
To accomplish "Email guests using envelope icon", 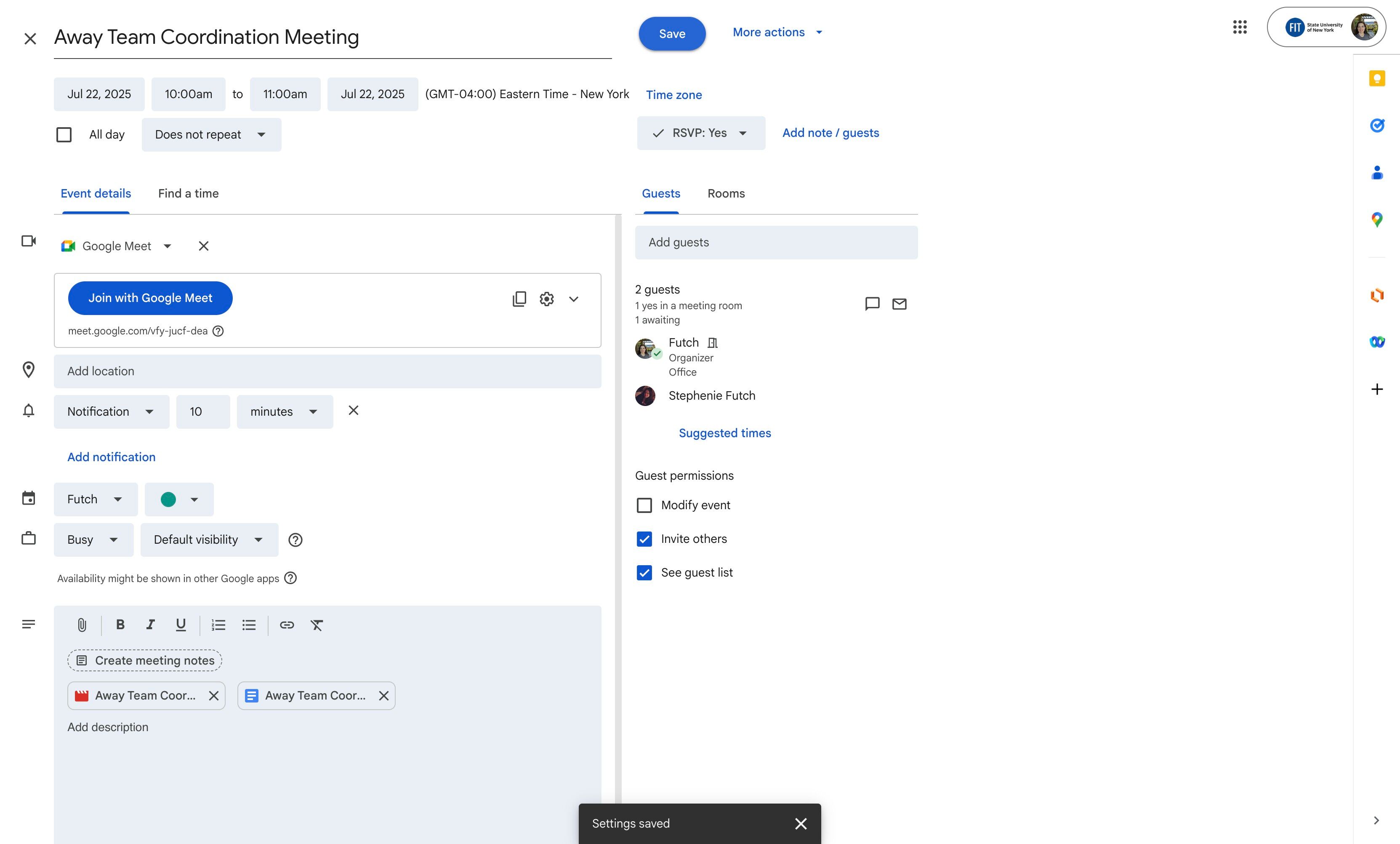I will (x=899, y=304).
